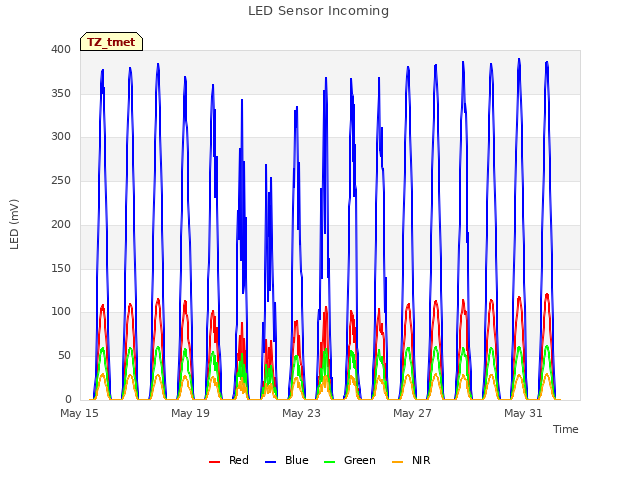Screen dimensions: 640x480
Task: Click the May 31 x-axis label
Action: coord(523,413)
